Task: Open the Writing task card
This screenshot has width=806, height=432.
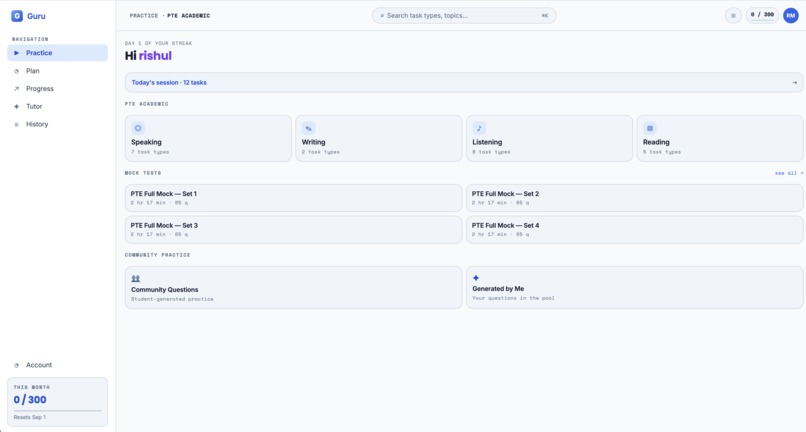Action: click(379, 138)
